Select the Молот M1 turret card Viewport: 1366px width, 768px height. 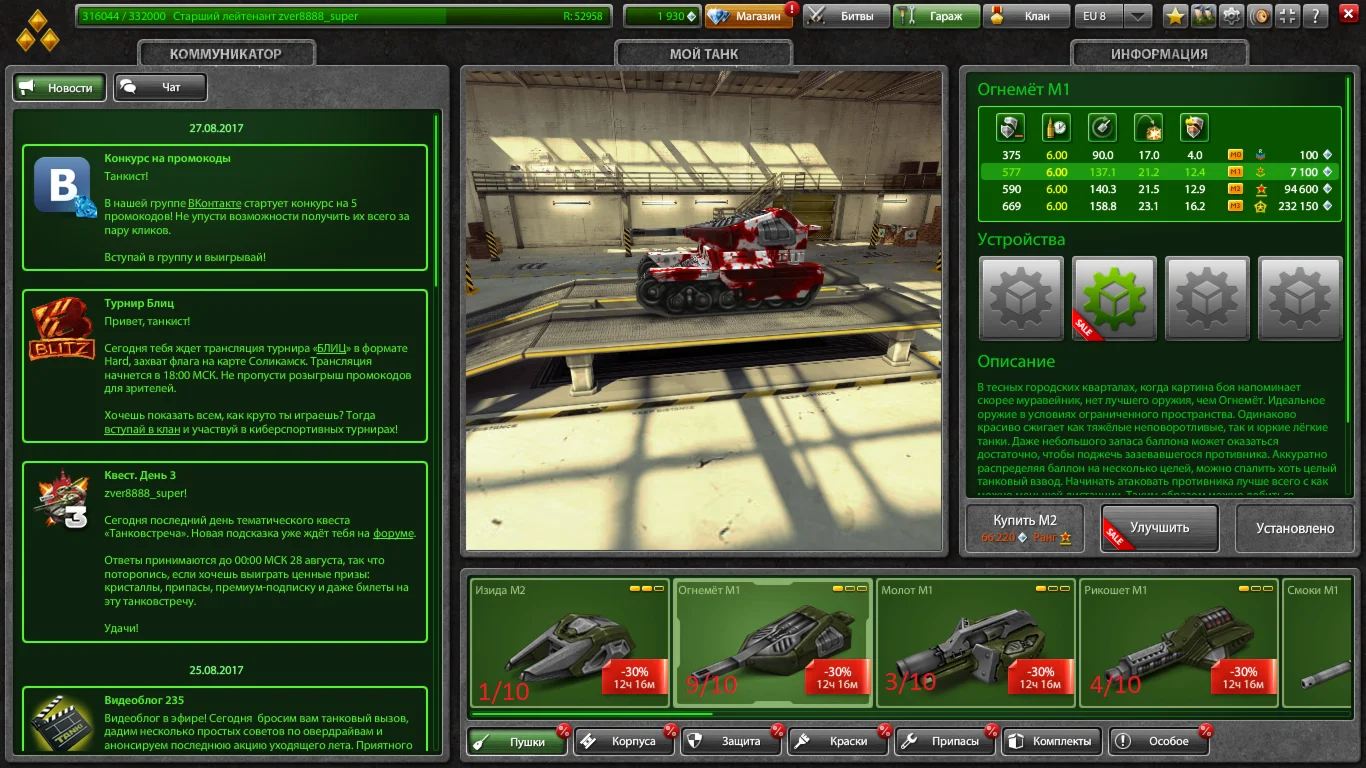coord(976,643)
